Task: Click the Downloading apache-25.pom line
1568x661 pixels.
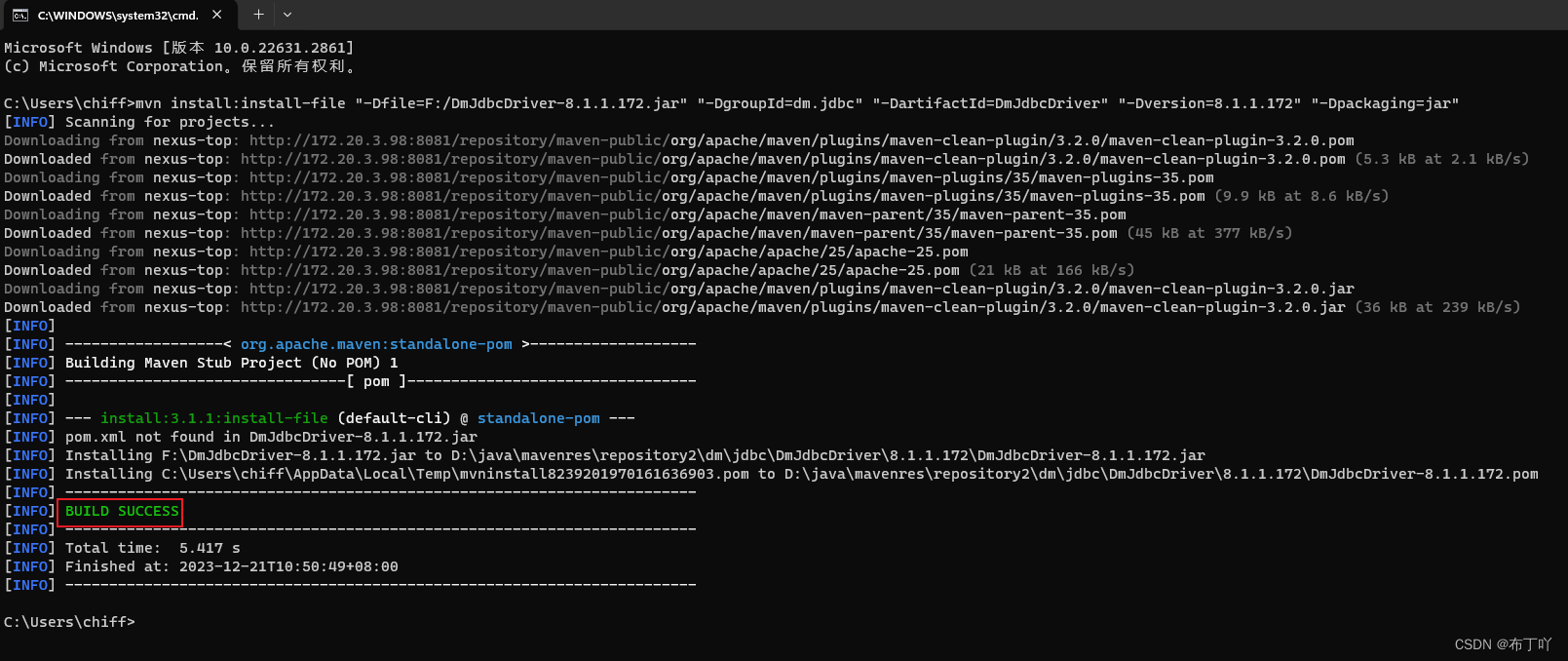Action: tap(486, 252)
